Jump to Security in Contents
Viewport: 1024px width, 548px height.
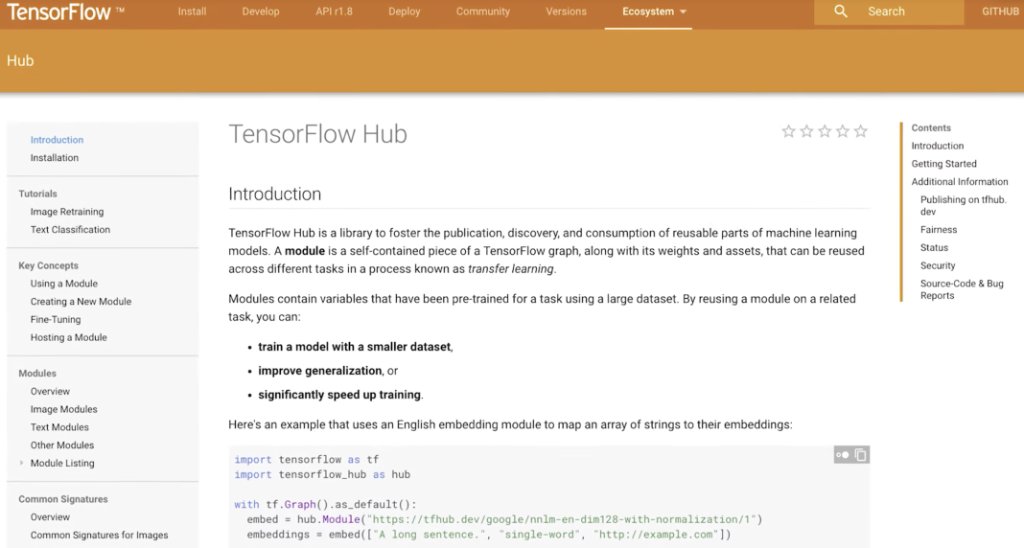pos(937,265)
